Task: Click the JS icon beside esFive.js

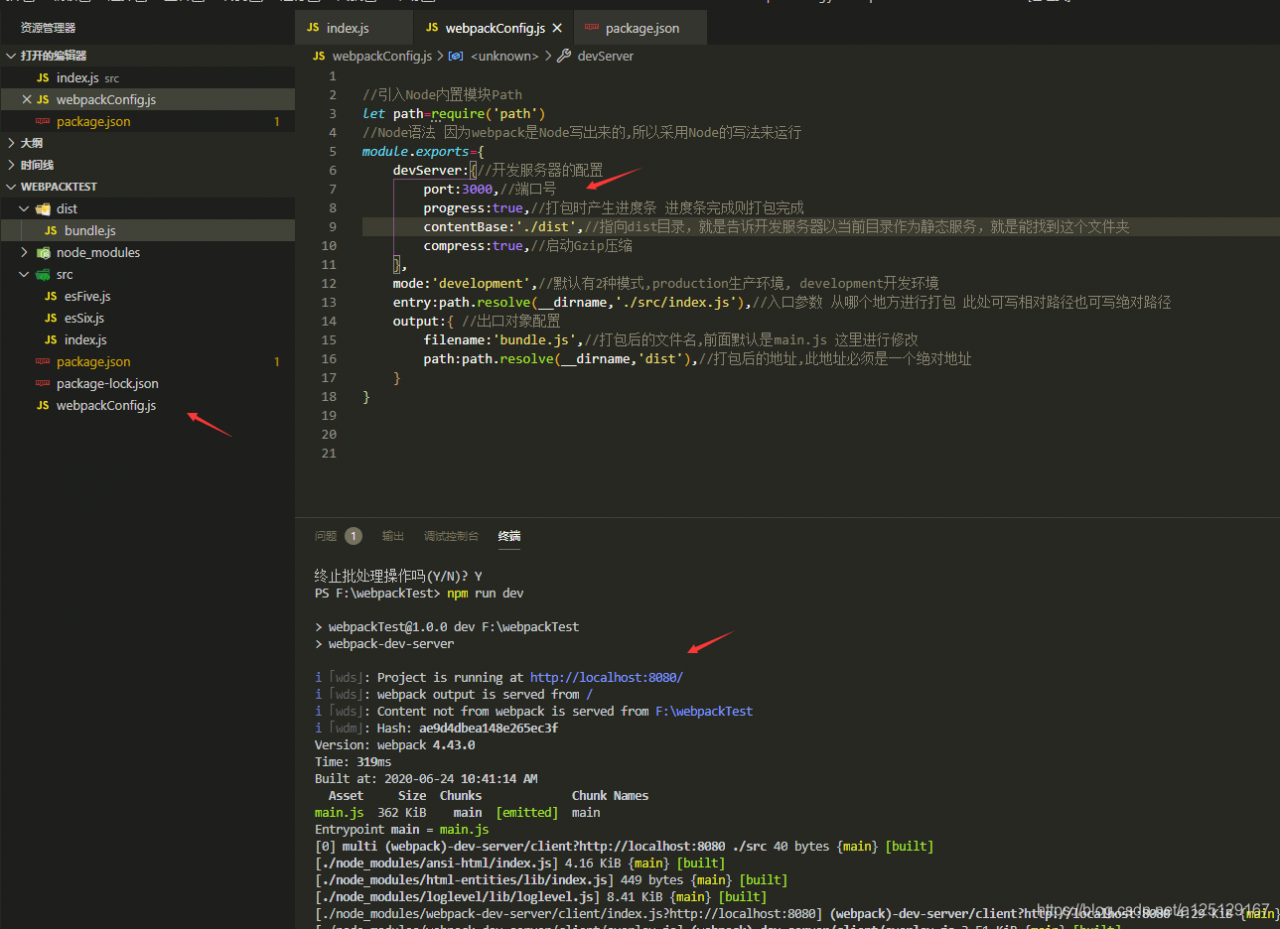Action: pos(51,297)
